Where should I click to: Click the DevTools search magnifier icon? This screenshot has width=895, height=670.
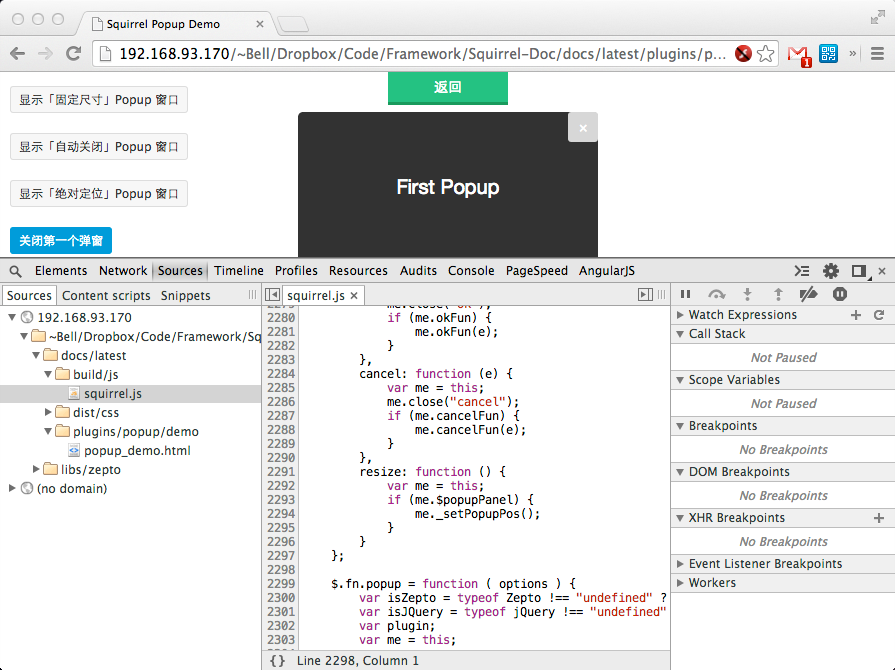coord(16,271)
